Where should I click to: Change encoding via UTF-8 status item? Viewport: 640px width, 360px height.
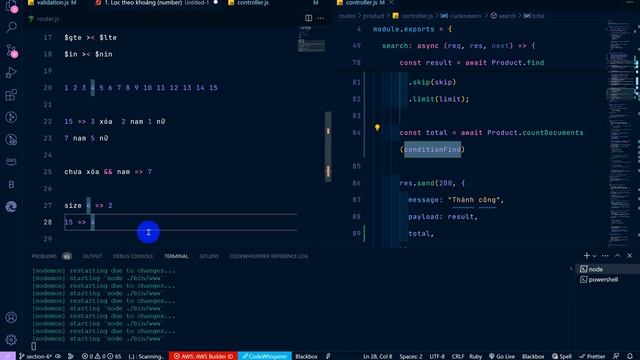(x=437, y=356)
